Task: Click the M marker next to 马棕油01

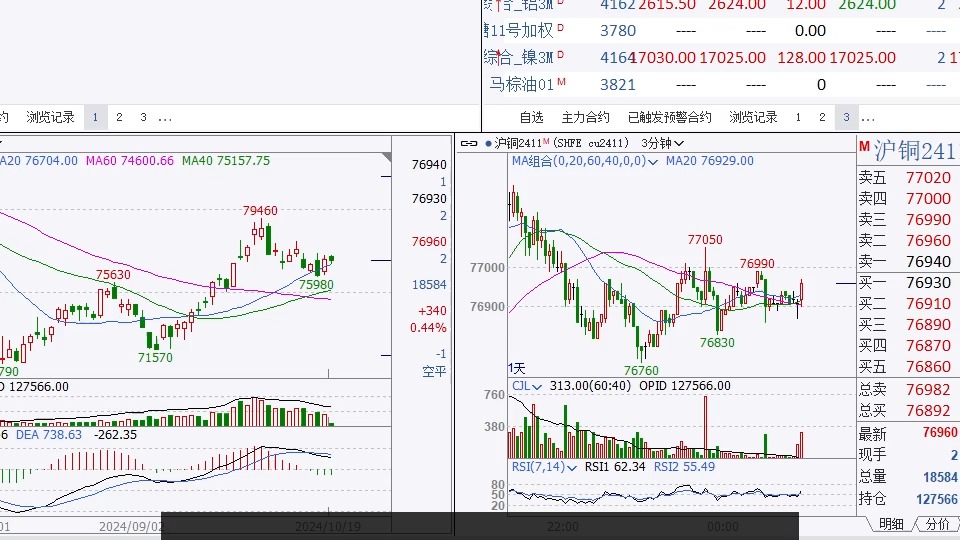Action: click(x=561, y=83)
